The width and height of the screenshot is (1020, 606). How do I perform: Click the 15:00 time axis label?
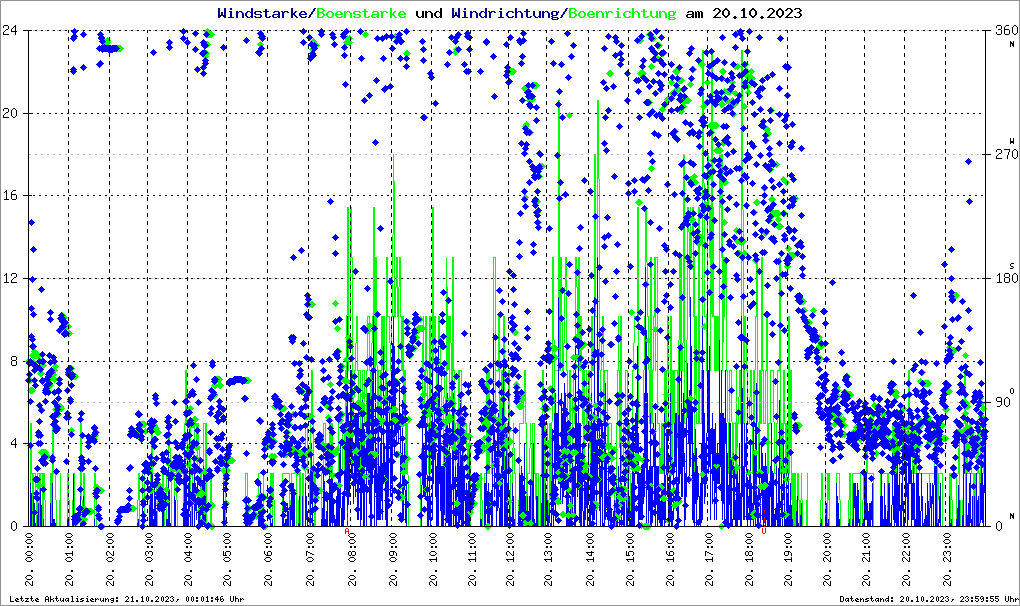[630, 560]
